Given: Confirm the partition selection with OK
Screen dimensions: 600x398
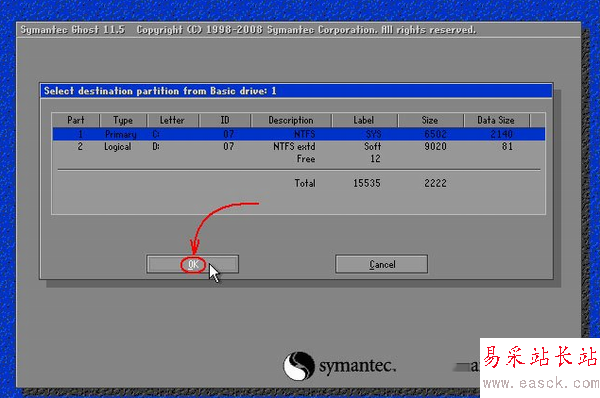Looking at the screenshot, I should click(192, 264).
